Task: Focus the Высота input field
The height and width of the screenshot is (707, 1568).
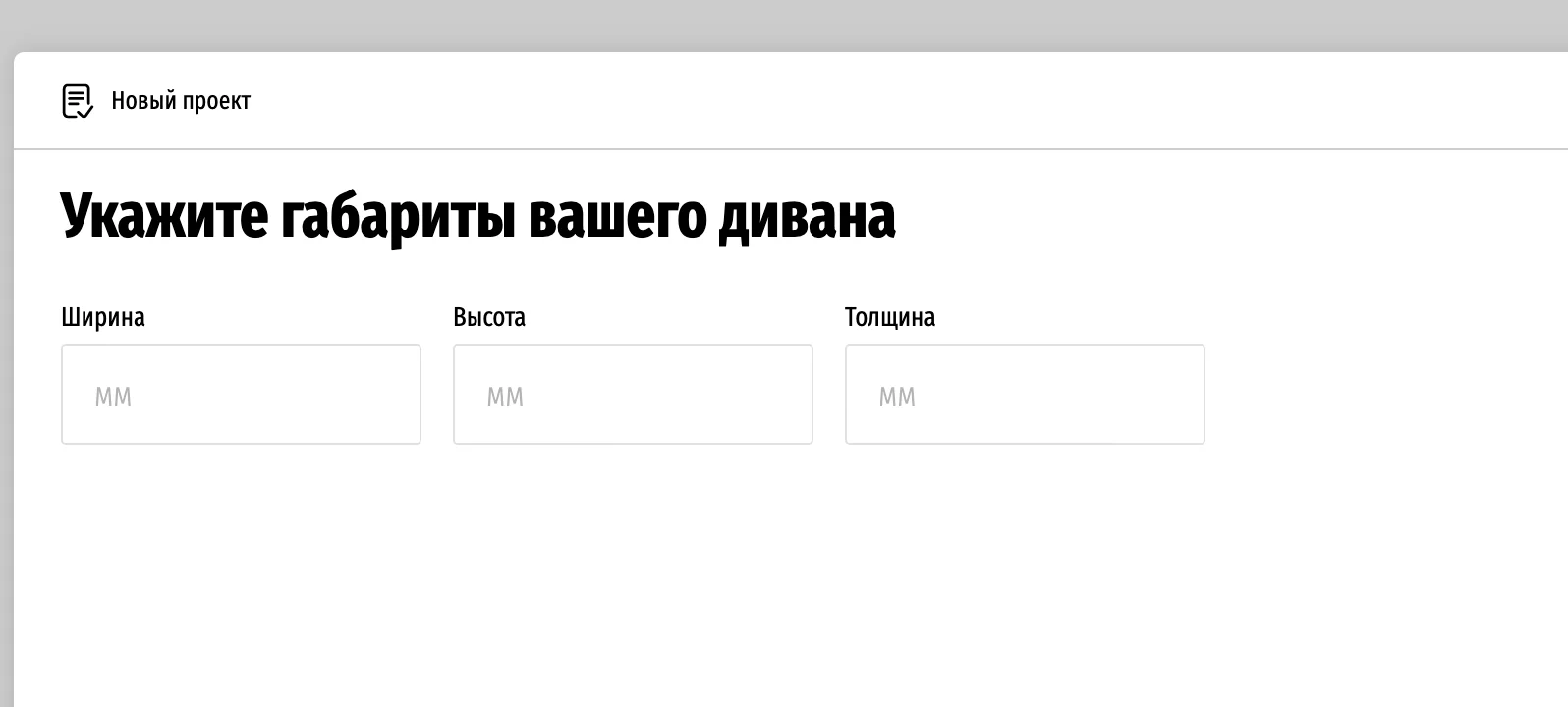Action: 633,394
